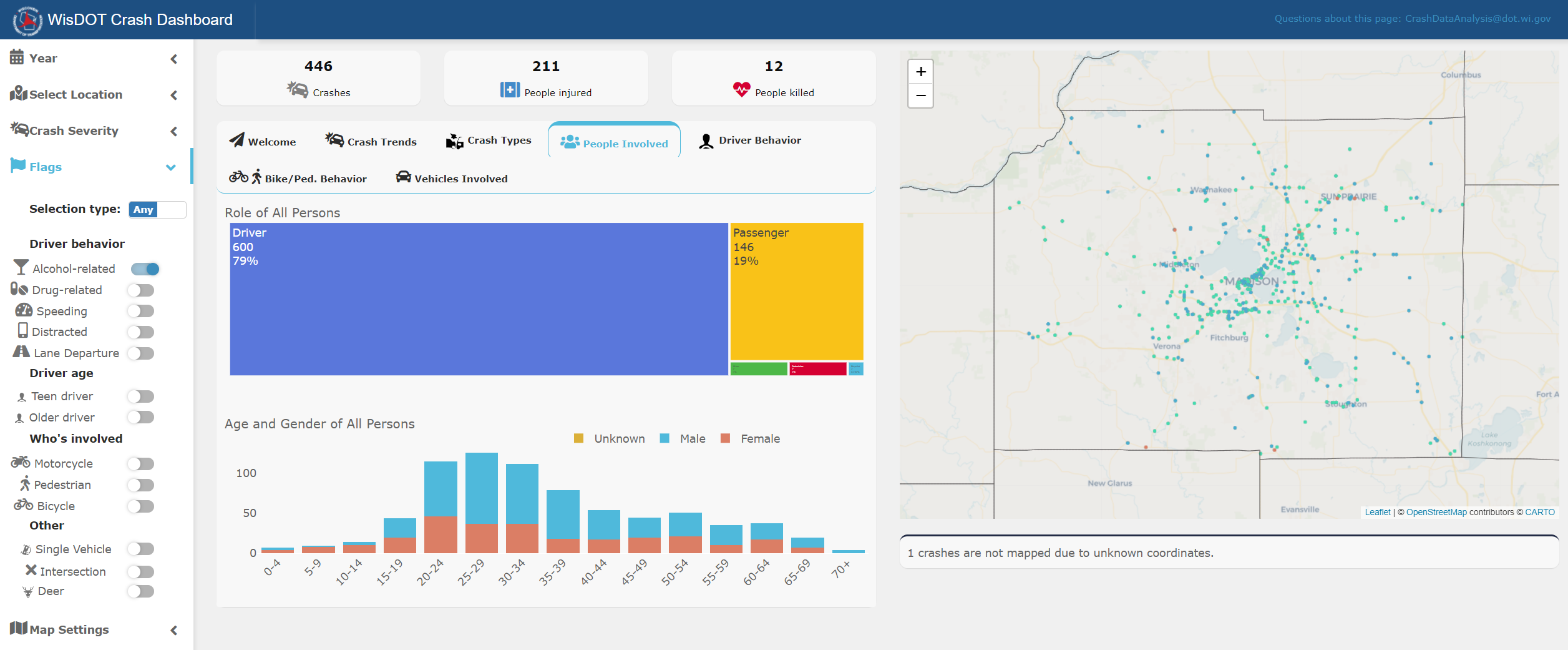Disable the Alcohol-related filter
Image resolution: width=1568 pixels, height=650 pixels.
click(144, 268)
